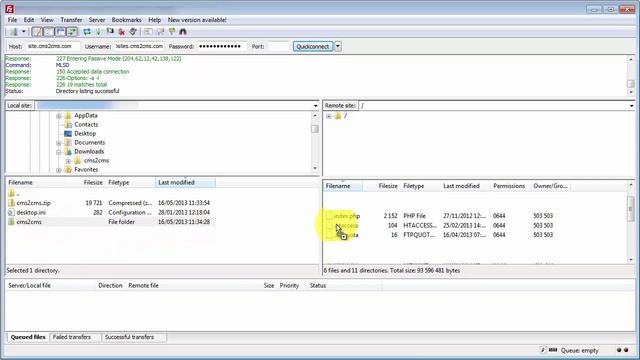Refresh the file and folder lists
Viewport: 640px width, 360px height.
(87, 31)
